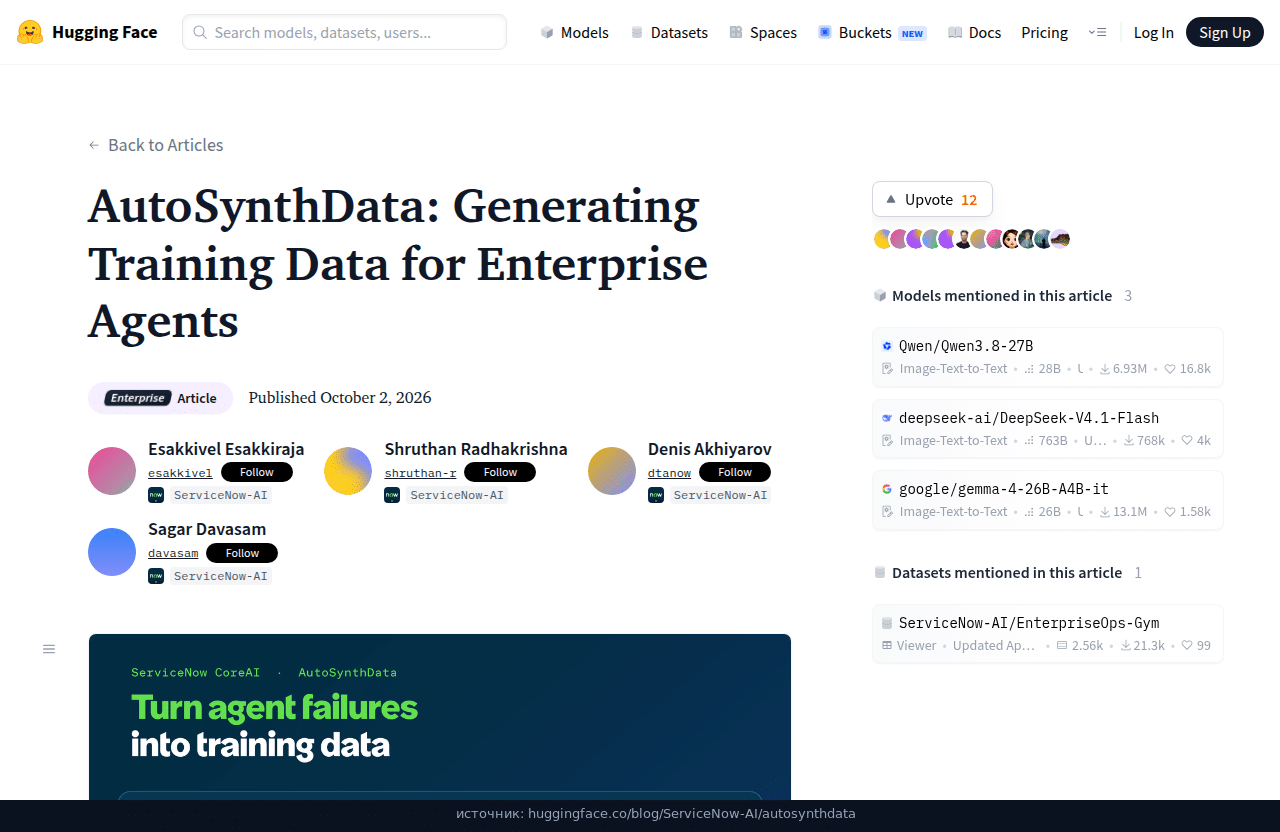Follow Denis Akhiyarov
Screen dimensions: 1280x832
735,472
